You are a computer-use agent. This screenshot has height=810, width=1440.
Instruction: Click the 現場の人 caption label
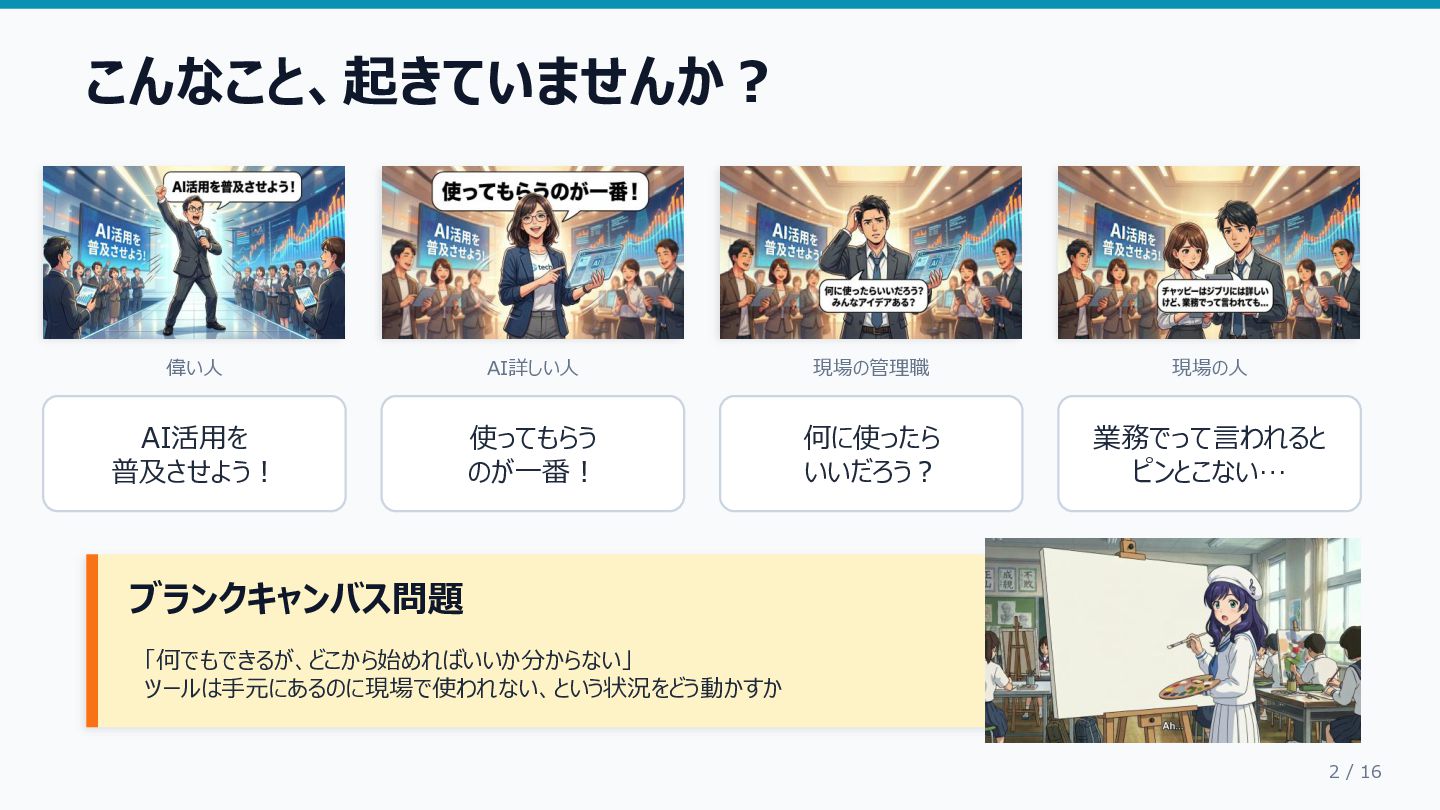pos(1209,368)
